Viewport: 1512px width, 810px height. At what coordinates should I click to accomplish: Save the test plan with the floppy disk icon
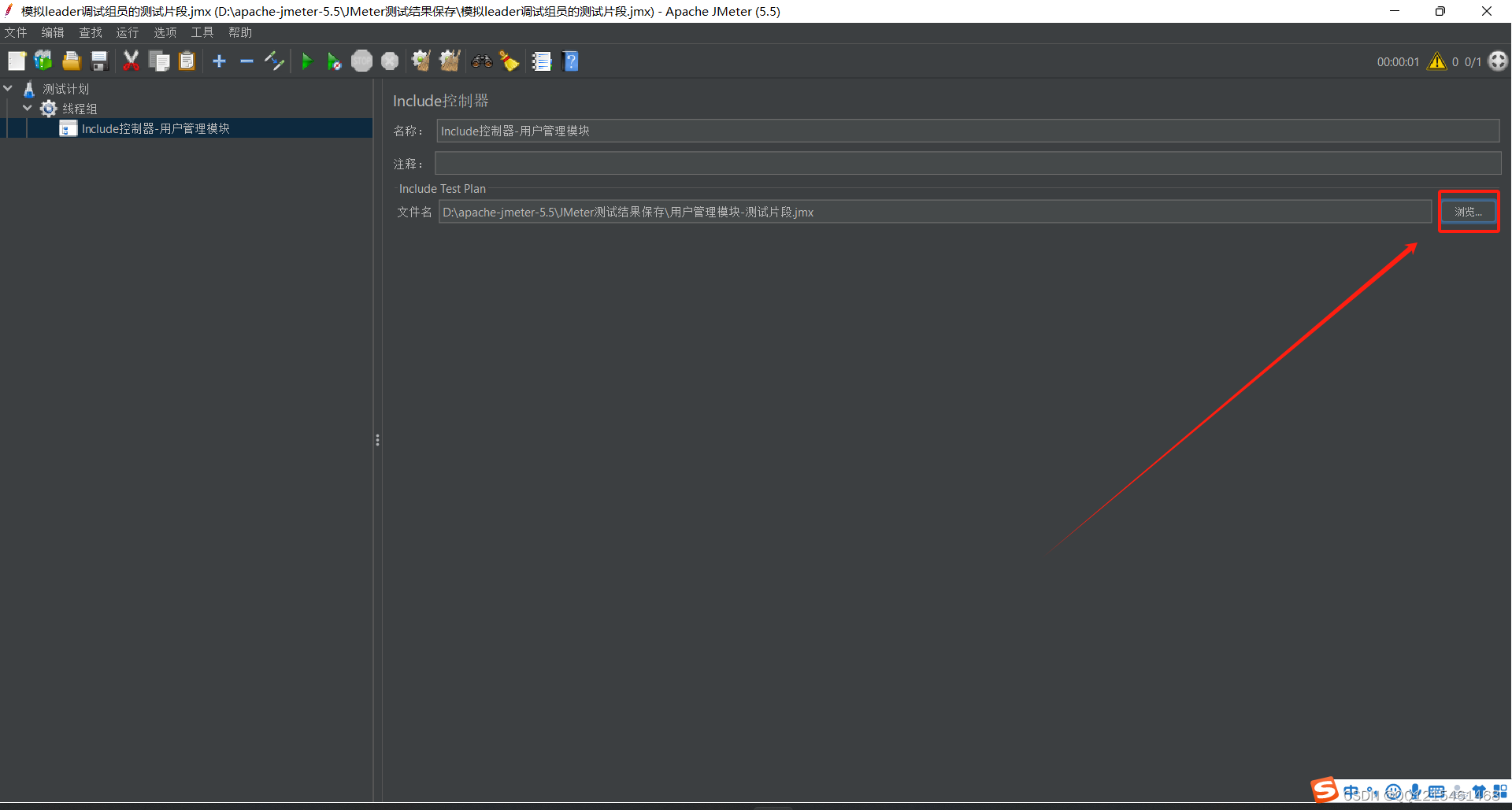[x=99, y=61]
